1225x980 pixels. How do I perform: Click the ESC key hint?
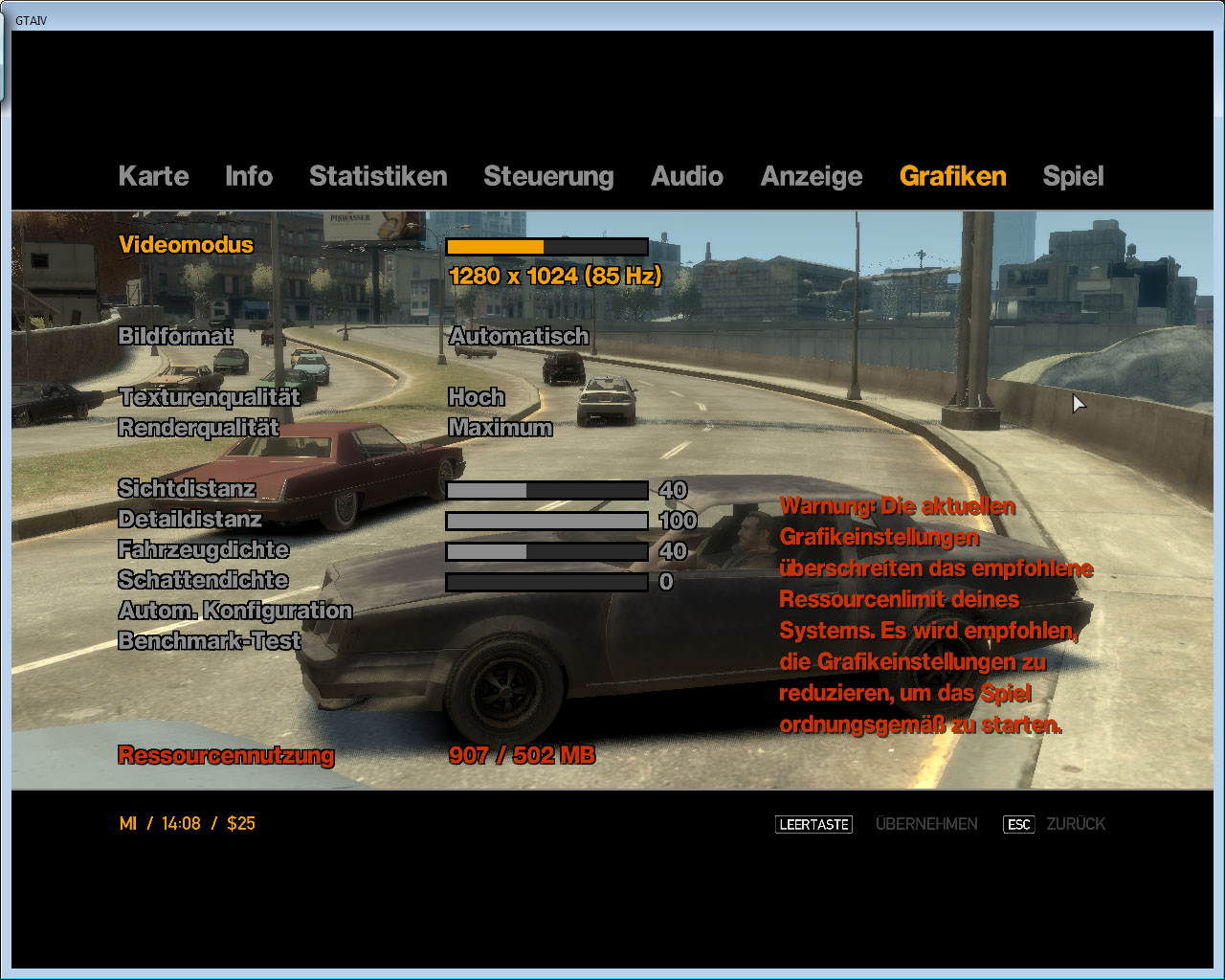click(1019, 824)
